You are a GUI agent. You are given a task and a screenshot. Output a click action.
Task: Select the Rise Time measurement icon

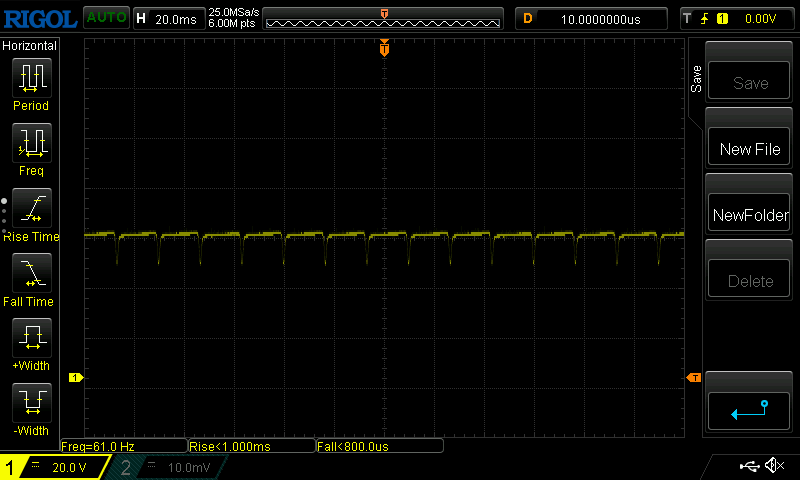[x=32, y=208]
